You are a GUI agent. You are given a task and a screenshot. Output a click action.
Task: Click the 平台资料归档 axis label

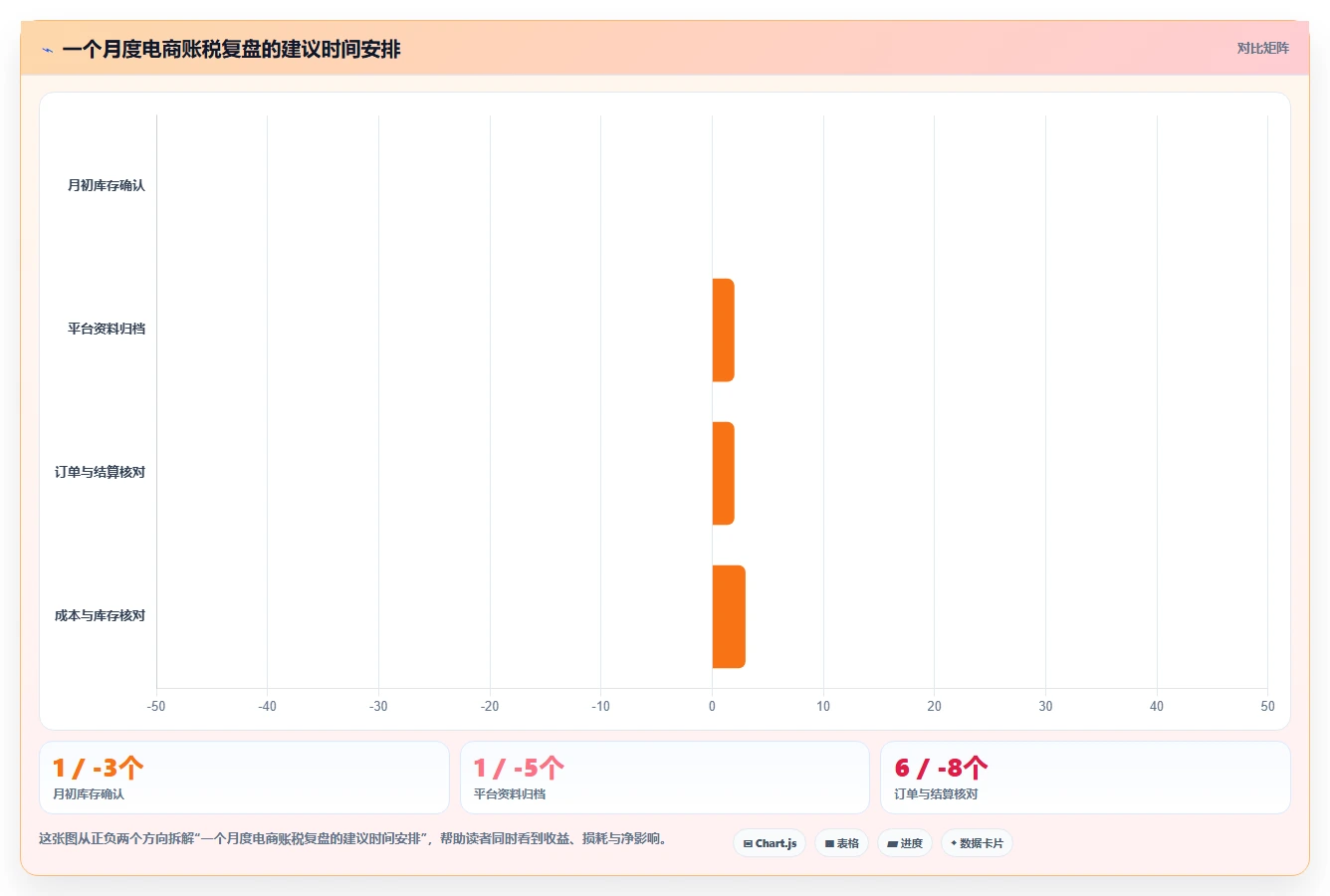[x=106, y=329]
